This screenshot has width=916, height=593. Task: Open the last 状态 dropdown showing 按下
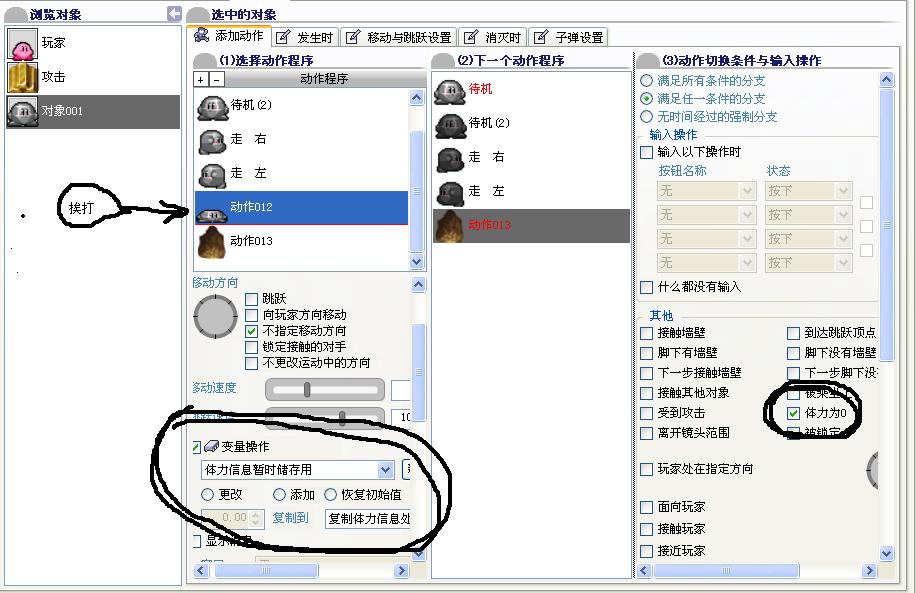(809, 263)
